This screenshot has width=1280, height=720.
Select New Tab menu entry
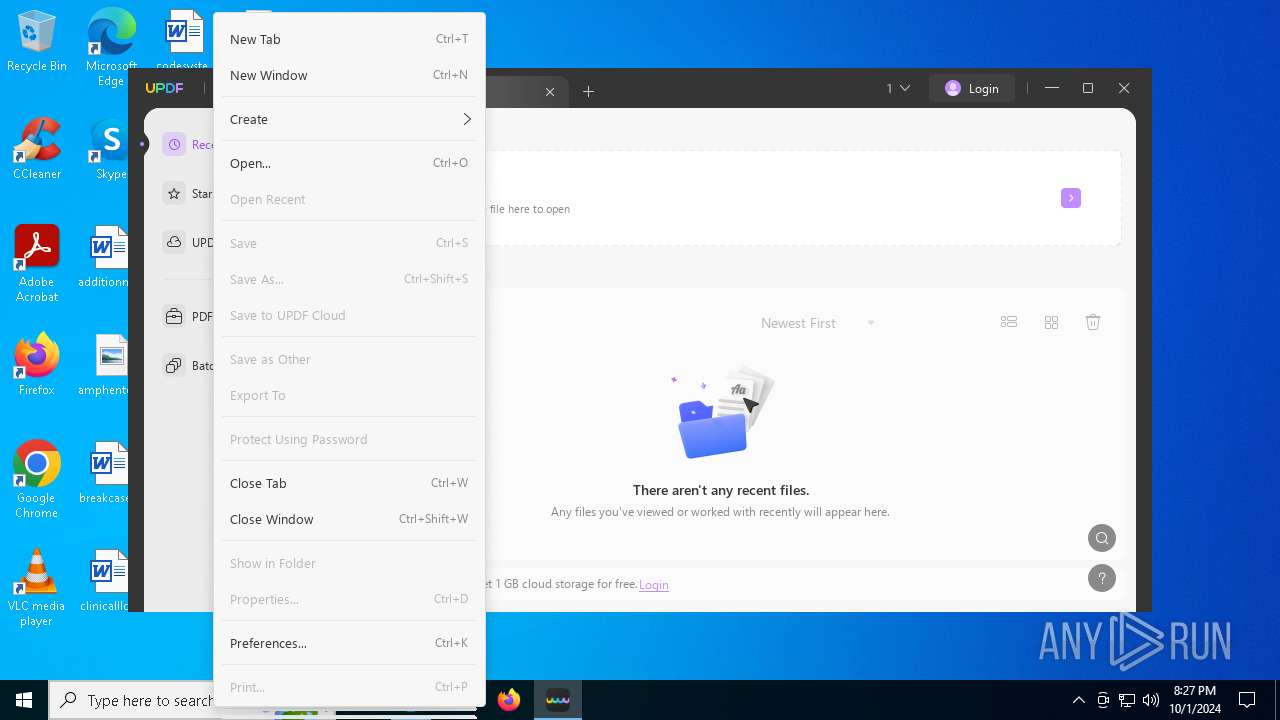(349, 39)
